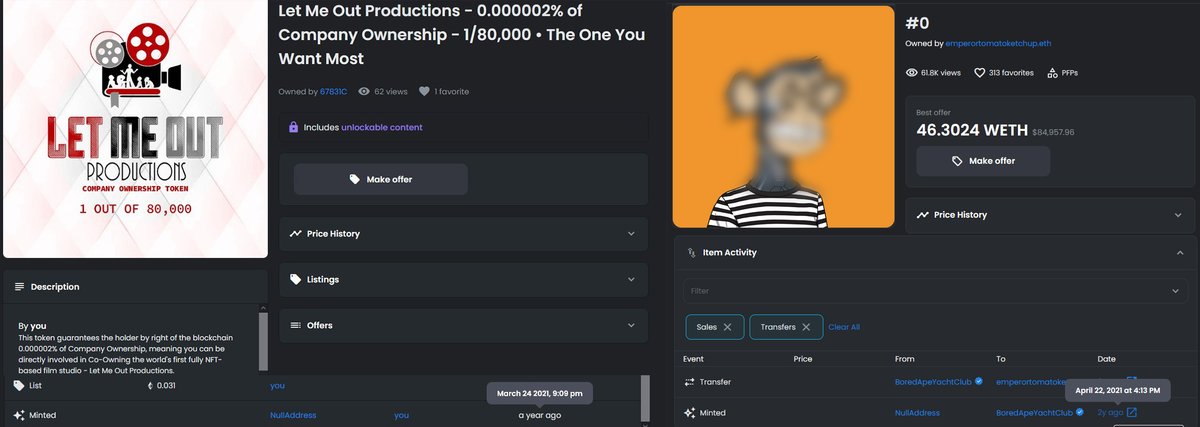Open BoredApeYachtClub link in Transfer row
Screen dimensions: 1200x427
(933, 382)
